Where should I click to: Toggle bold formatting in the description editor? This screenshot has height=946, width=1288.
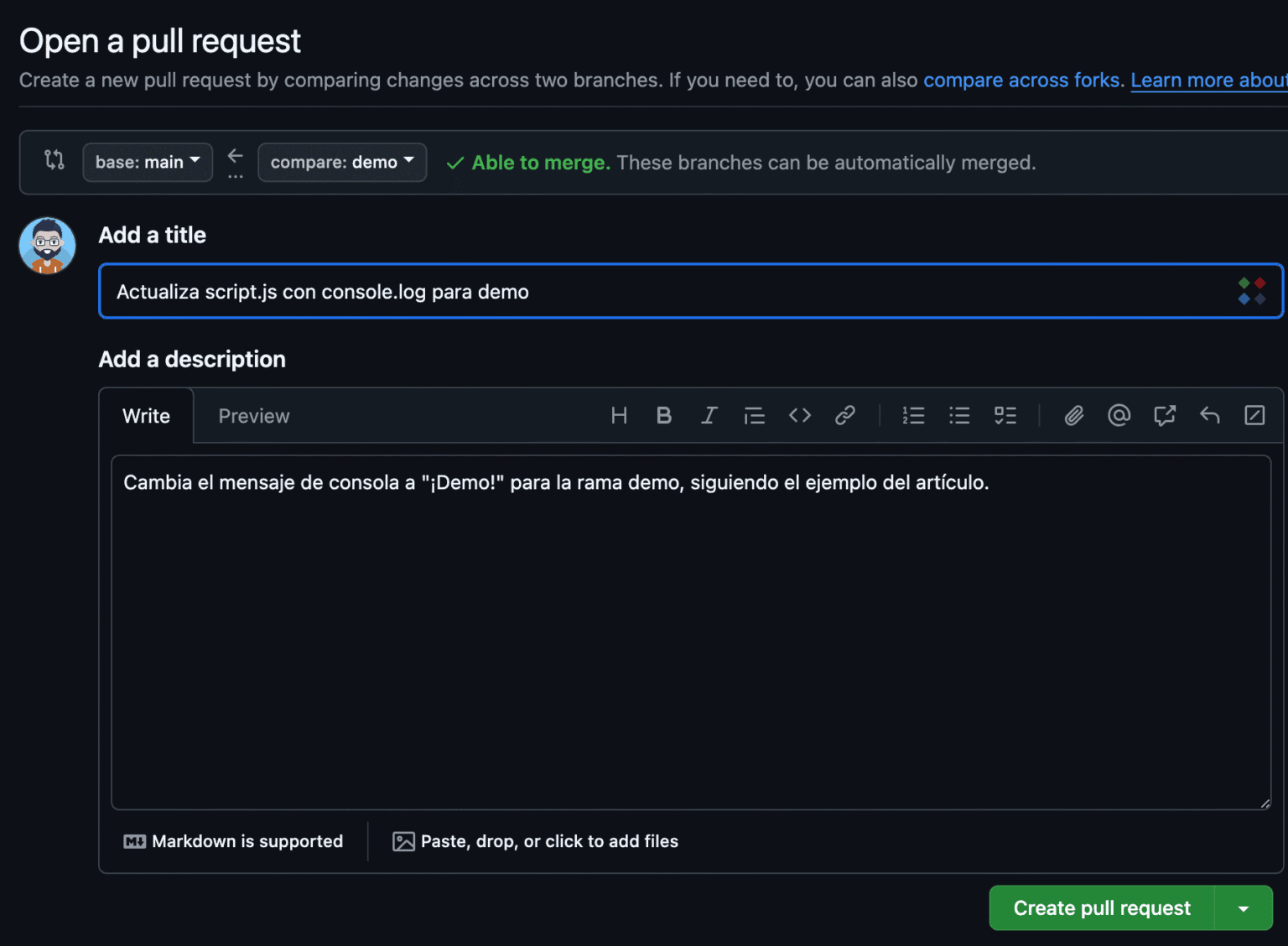[x=664, y=415]
